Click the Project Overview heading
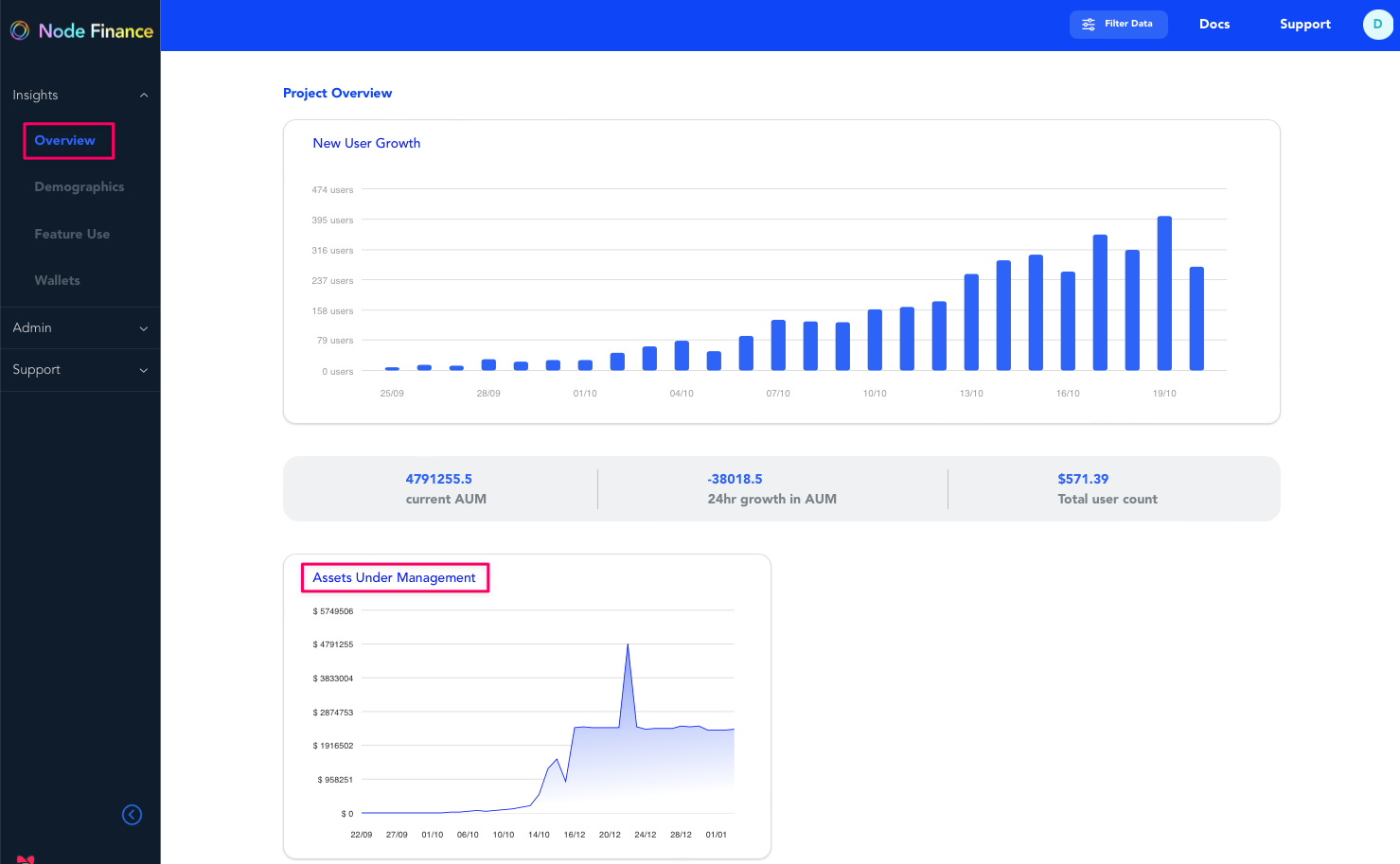The height and width of the screenshot is (864, 1400). pos(337,93)
